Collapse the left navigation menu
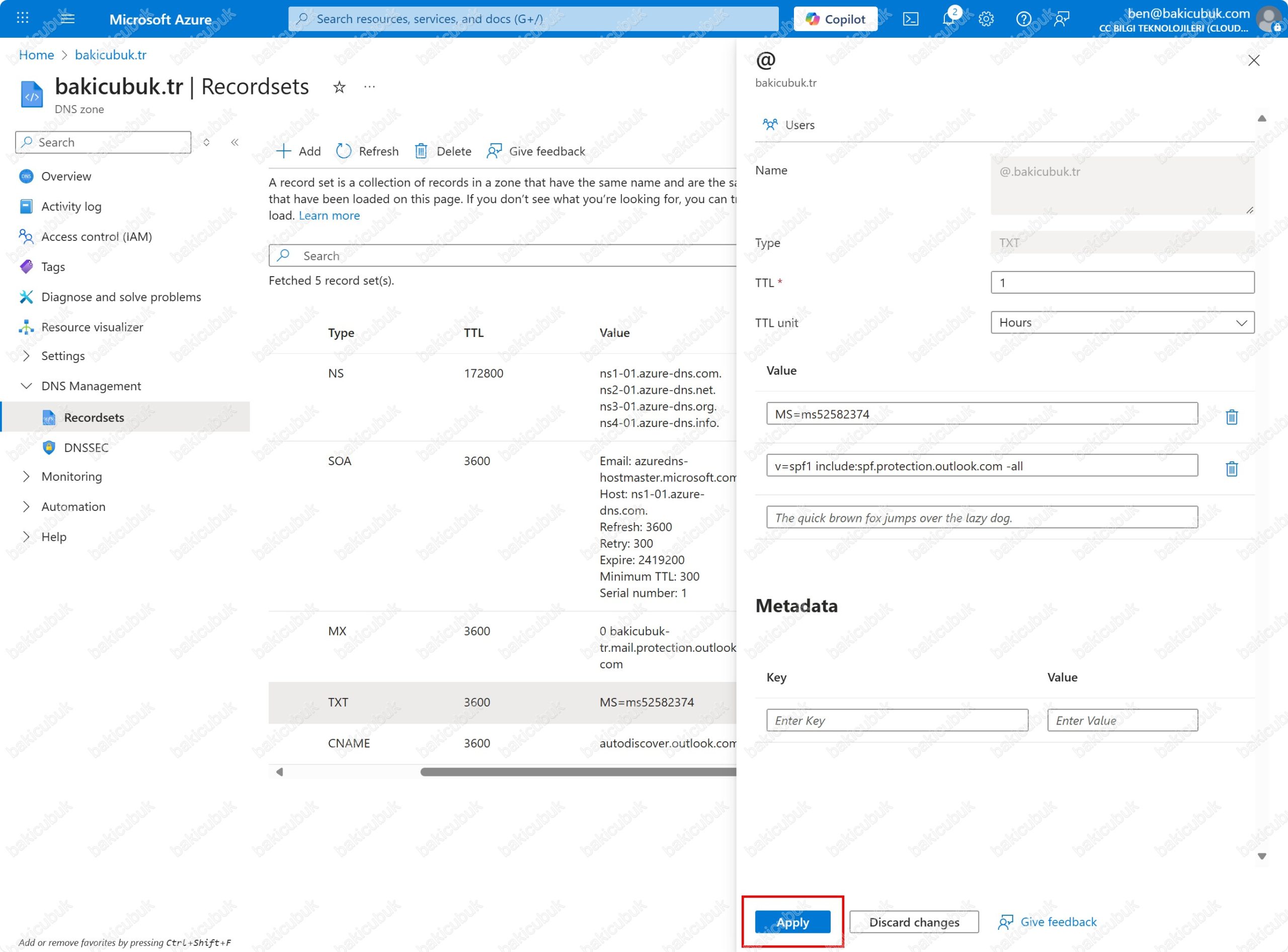 tap(234, 142)
